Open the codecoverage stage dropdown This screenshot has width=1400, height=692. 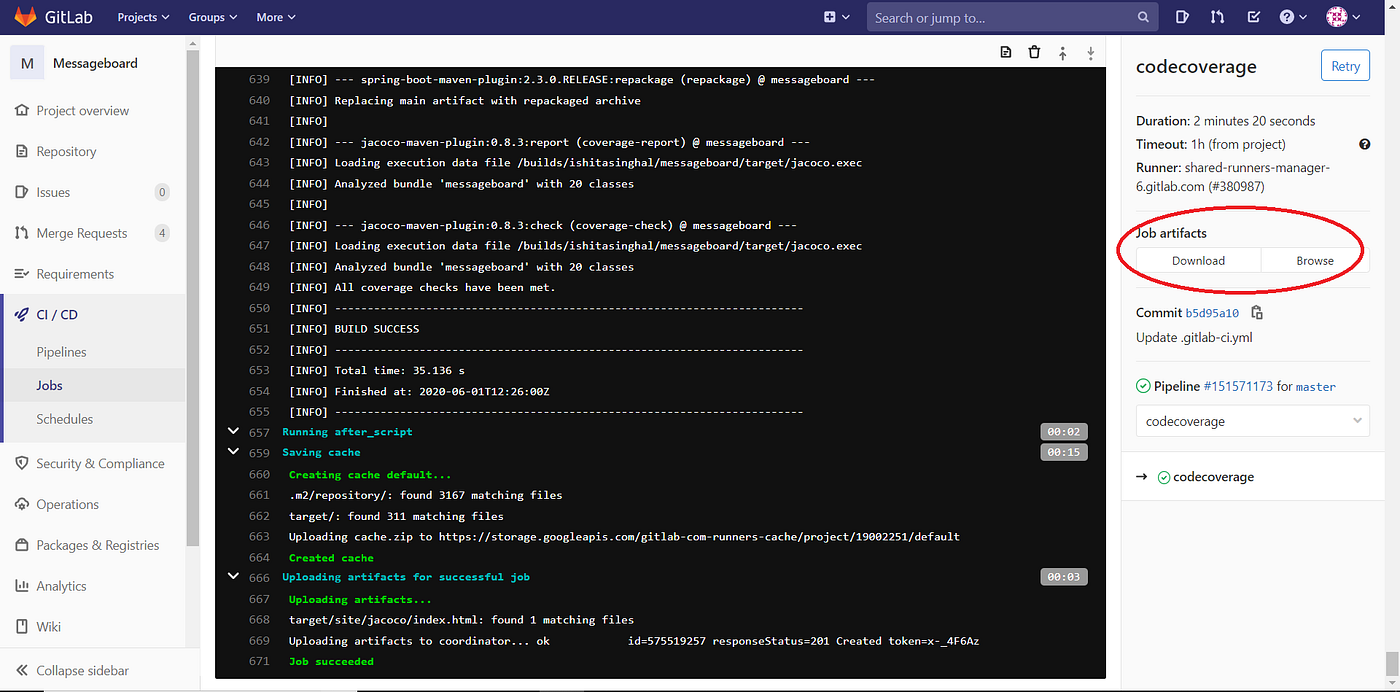(x=1252, y=420)
